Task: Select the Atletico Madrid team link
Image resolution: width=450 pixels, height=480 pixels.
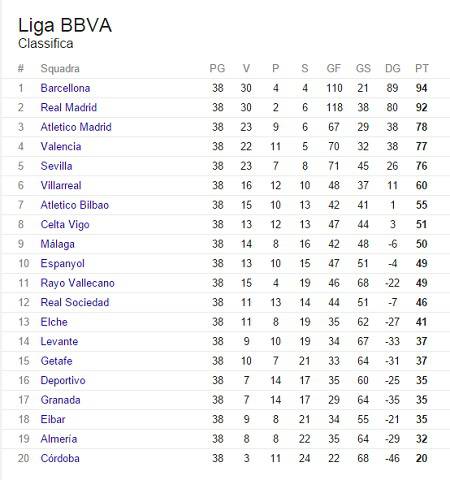Action: (x=76, y=127)
